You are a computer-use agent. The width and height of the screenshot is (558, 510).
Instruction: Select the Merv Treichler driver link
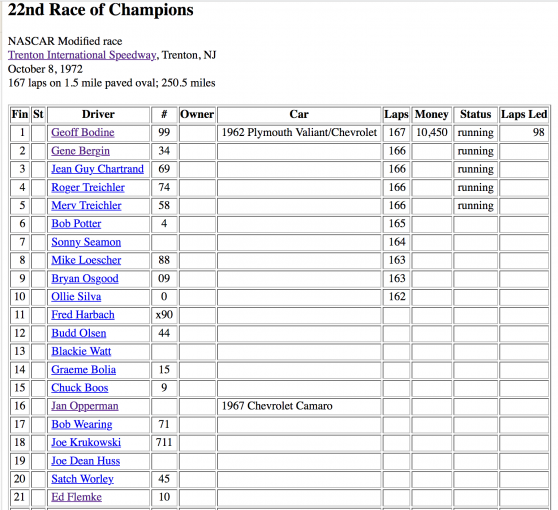pyautogui.click(x=86, y=205)
